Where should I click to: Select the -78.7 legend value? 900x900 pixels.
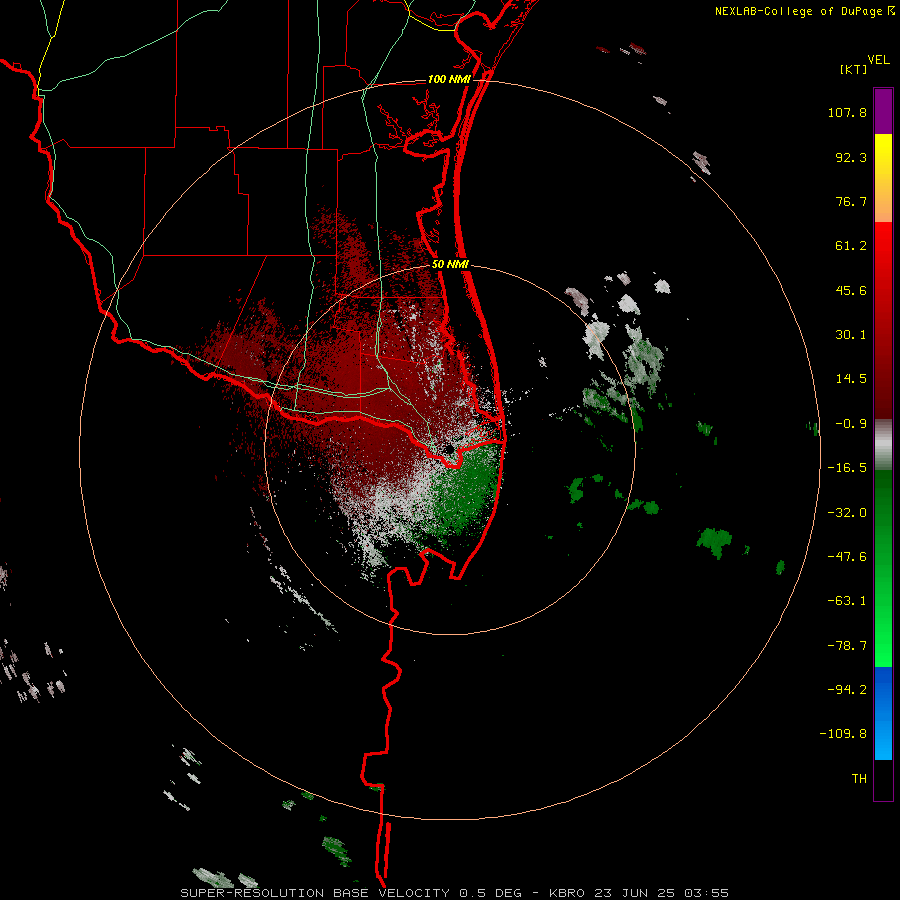tap(847, 646)
